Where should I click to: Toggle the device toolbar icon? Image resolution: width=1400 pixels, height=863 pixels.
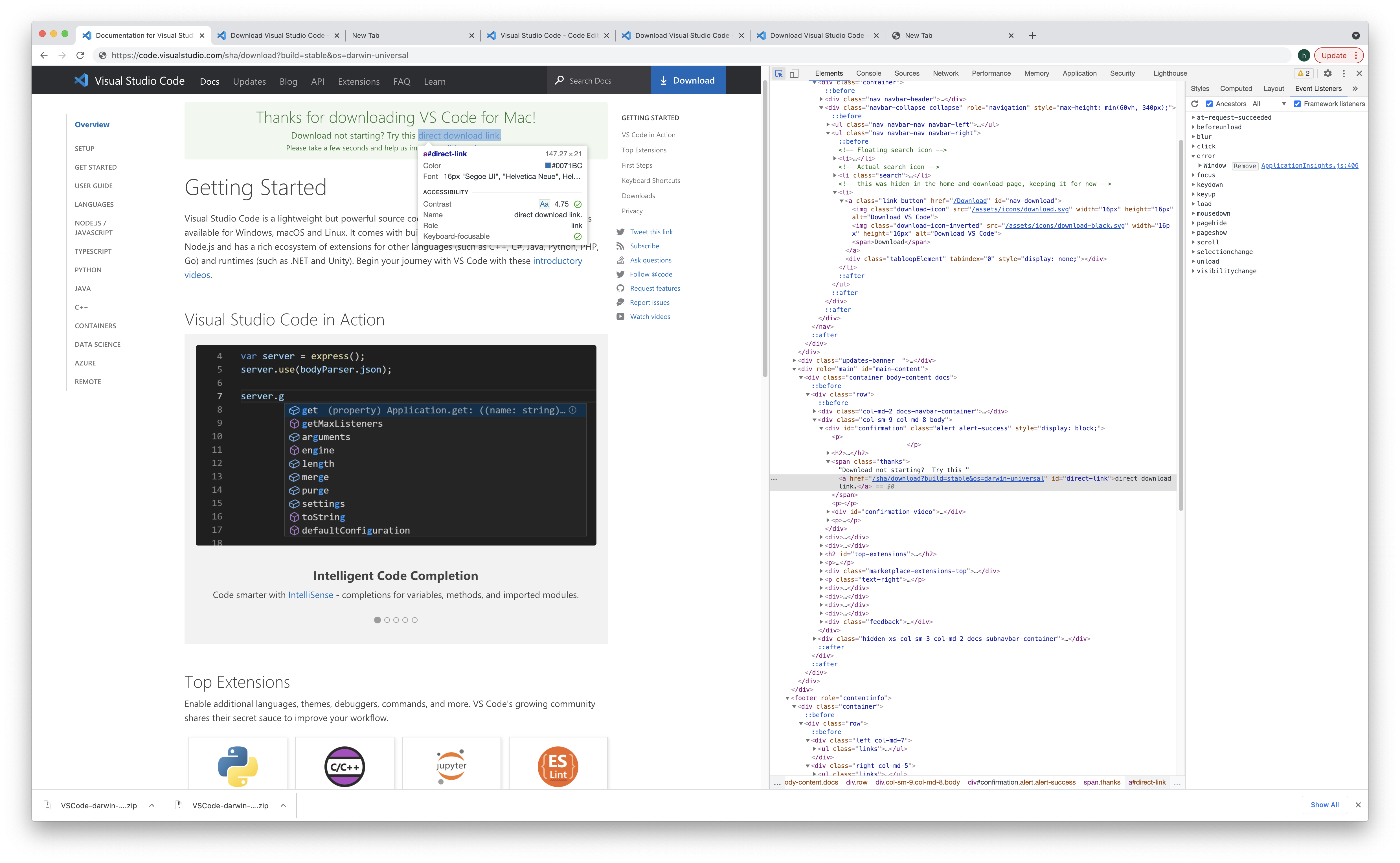click(794, 74)
